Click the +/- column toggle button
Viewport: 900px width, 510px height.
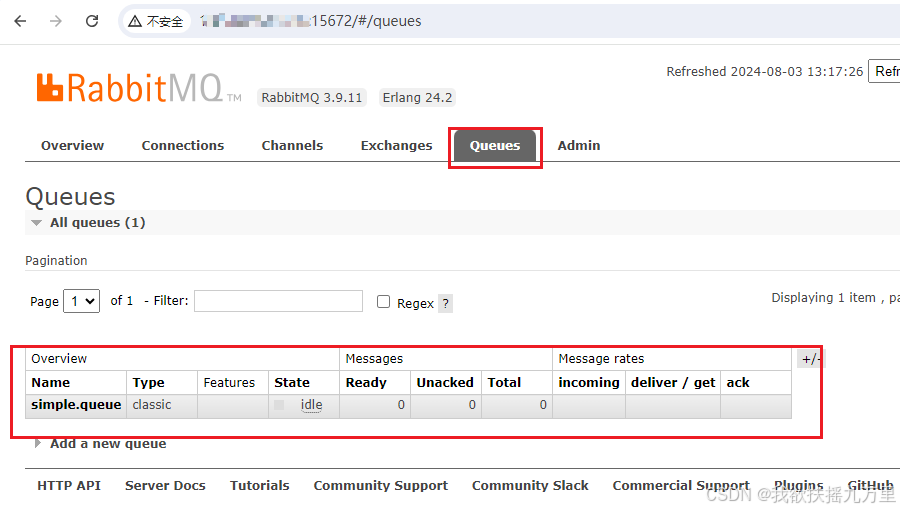coord(810,359)
